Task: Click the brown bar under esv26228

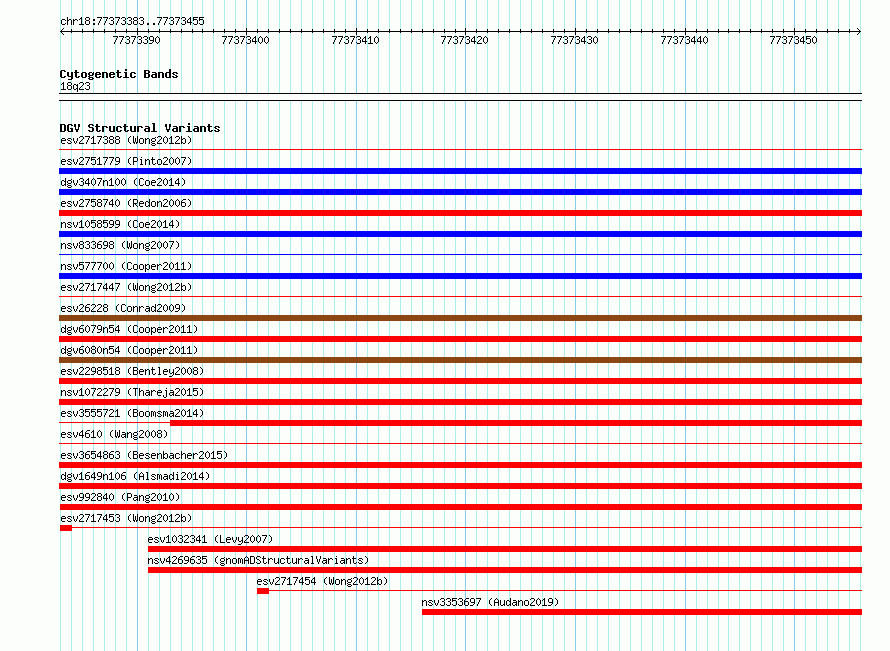Action: click(460, 318)
